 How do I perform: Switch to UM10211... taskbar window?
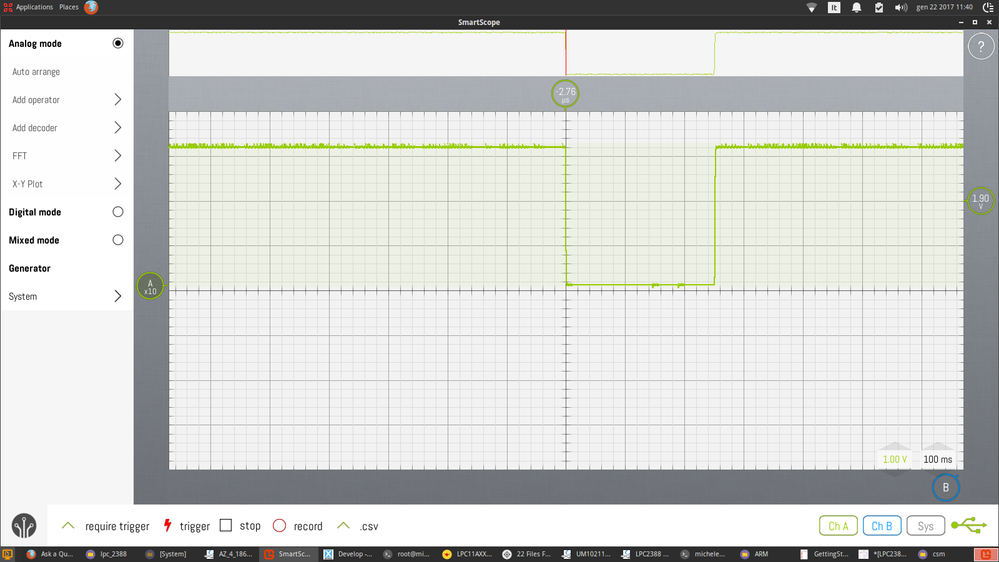coord(586,554)
